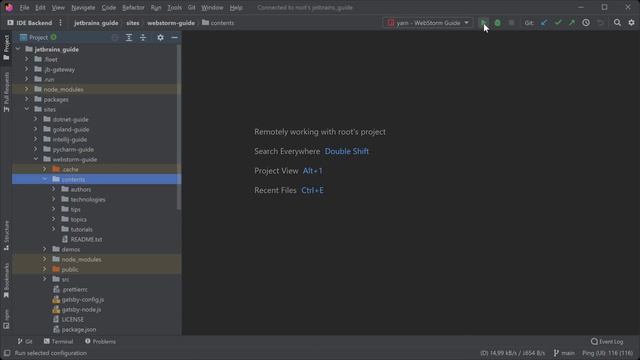Viewport: 640px width, 360px height.
Task: Toggle tool window bars status bar icon
Action: (7, 353)
